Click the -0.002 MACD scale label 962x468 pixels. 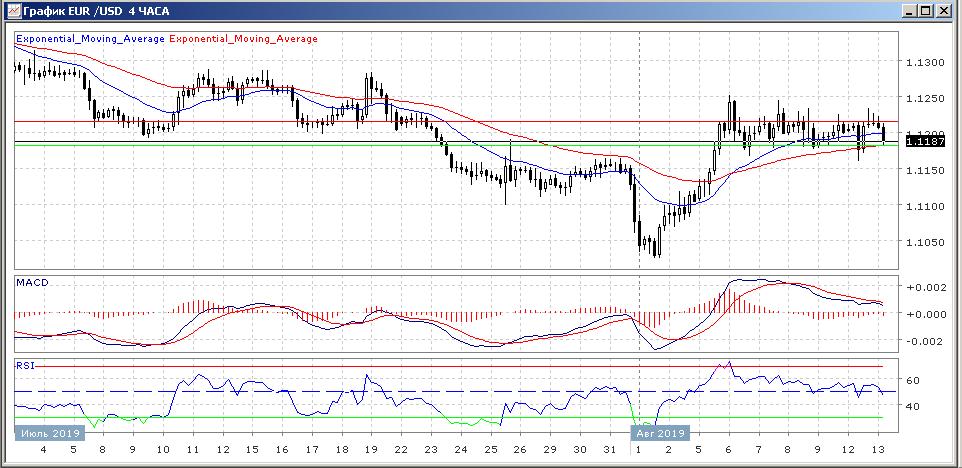pyautogui.click(x=924, y=341)
